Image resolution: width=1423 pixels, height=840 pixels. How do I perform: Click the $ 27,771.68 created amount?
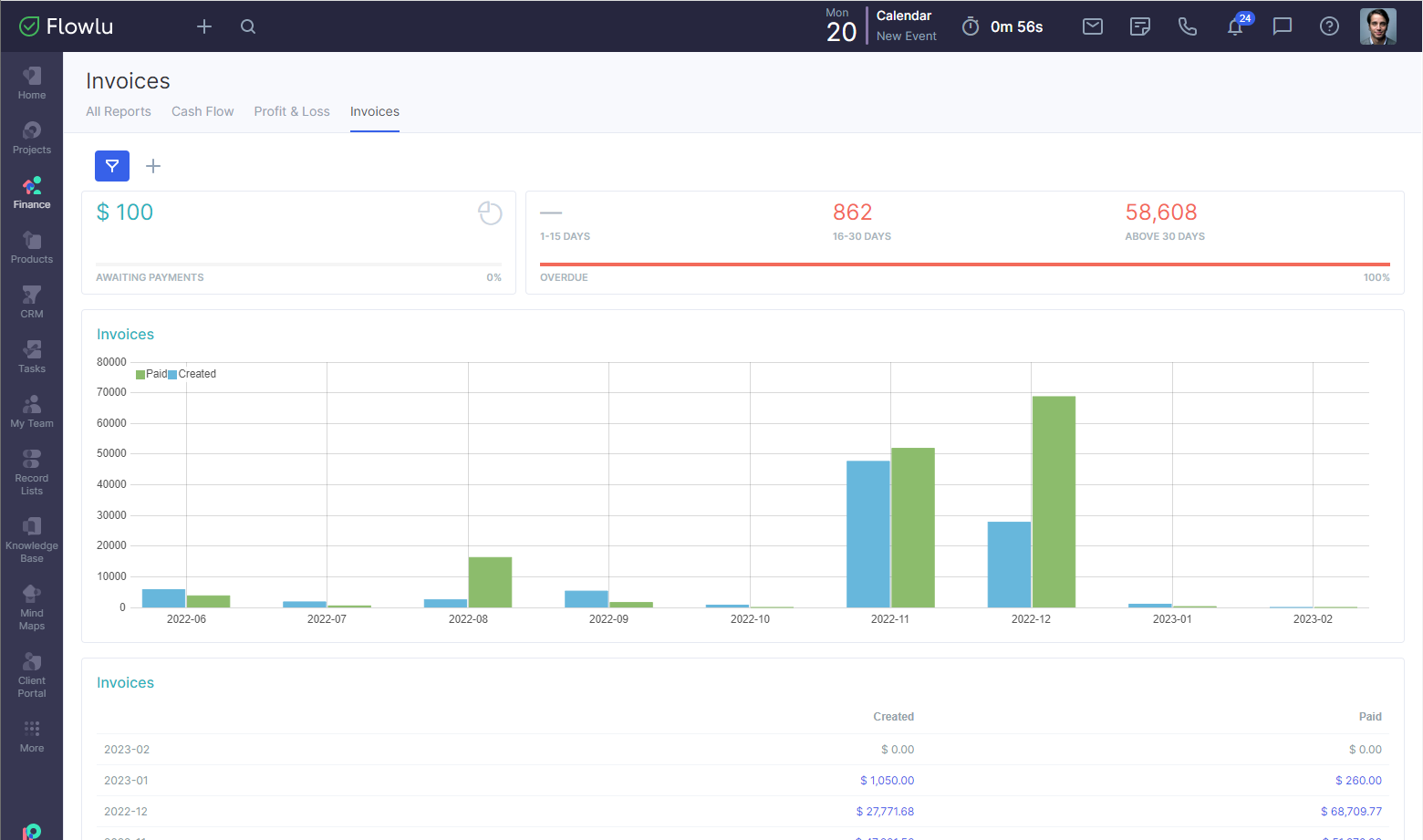point(885,812)
